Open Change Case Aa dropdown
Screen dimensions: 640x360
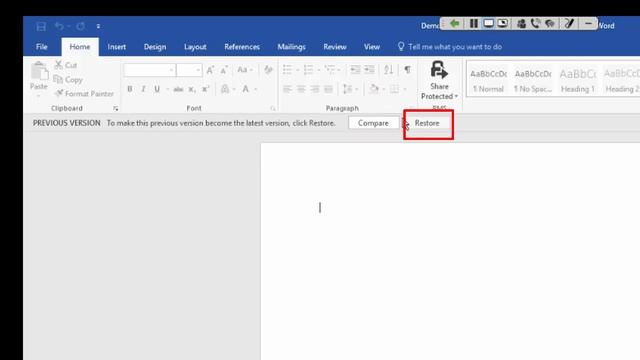click(245, 70)
